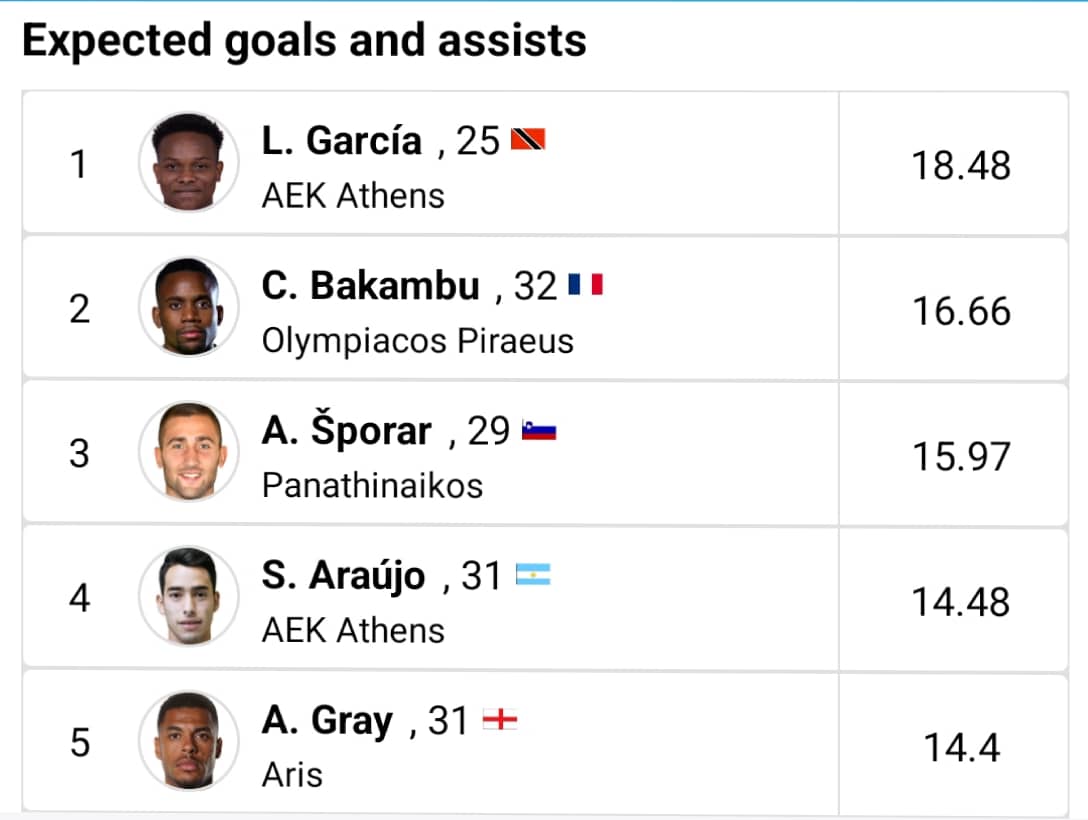Open C. Bakambu's player profile name

370,287
